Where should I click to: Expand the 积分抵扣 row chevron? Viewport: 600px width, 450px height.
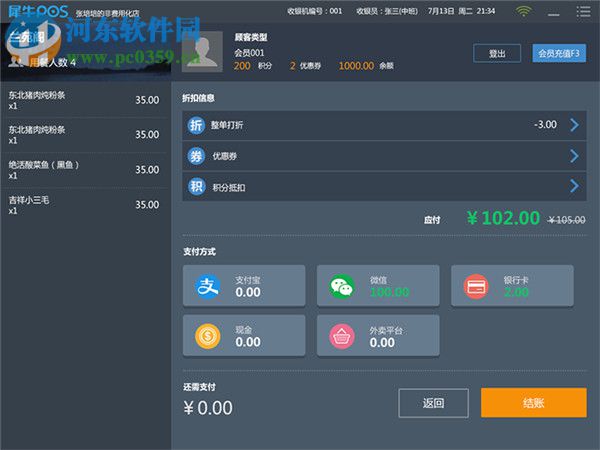574,186
